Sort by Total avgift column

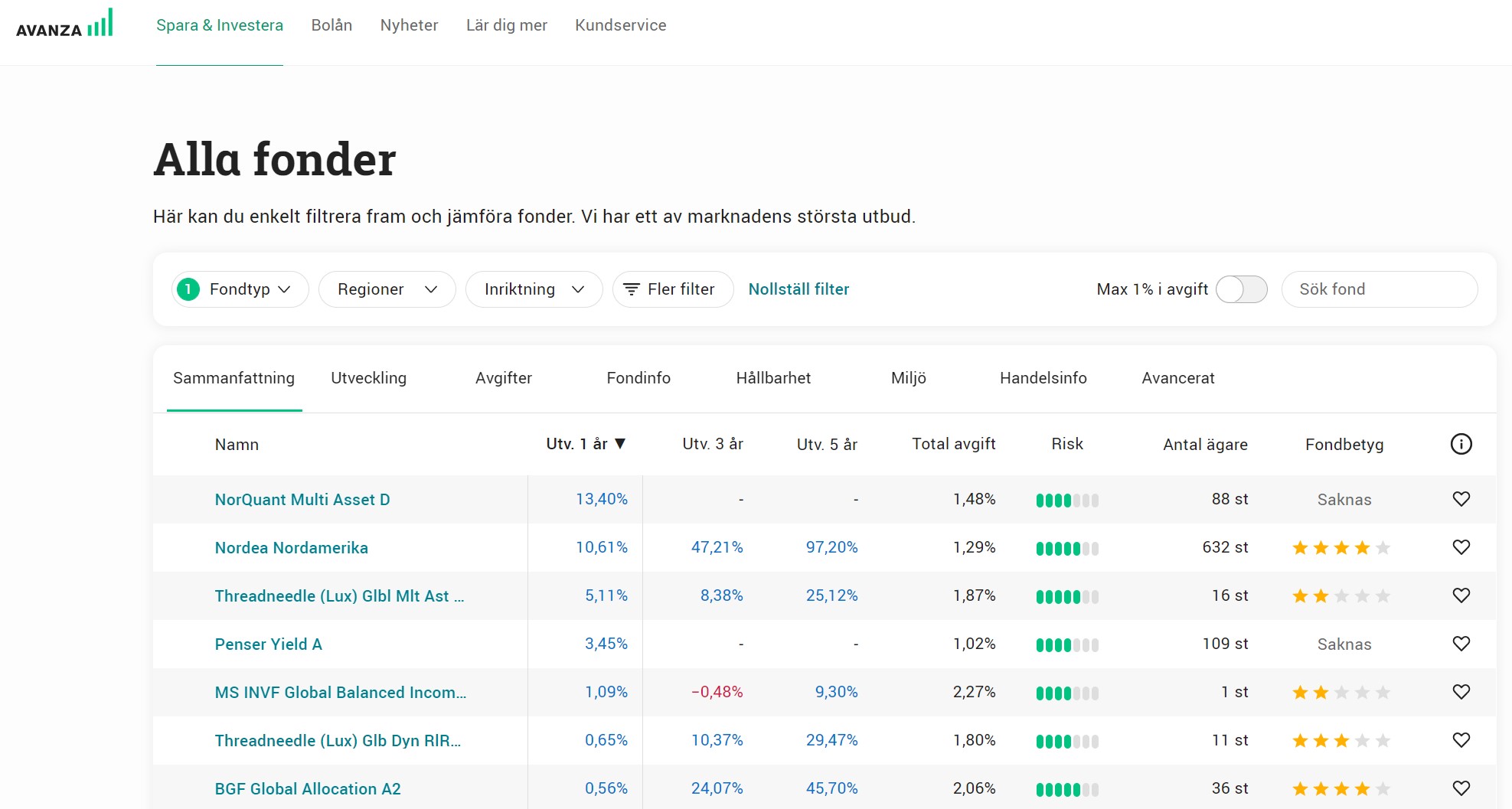tap(954, 444)
